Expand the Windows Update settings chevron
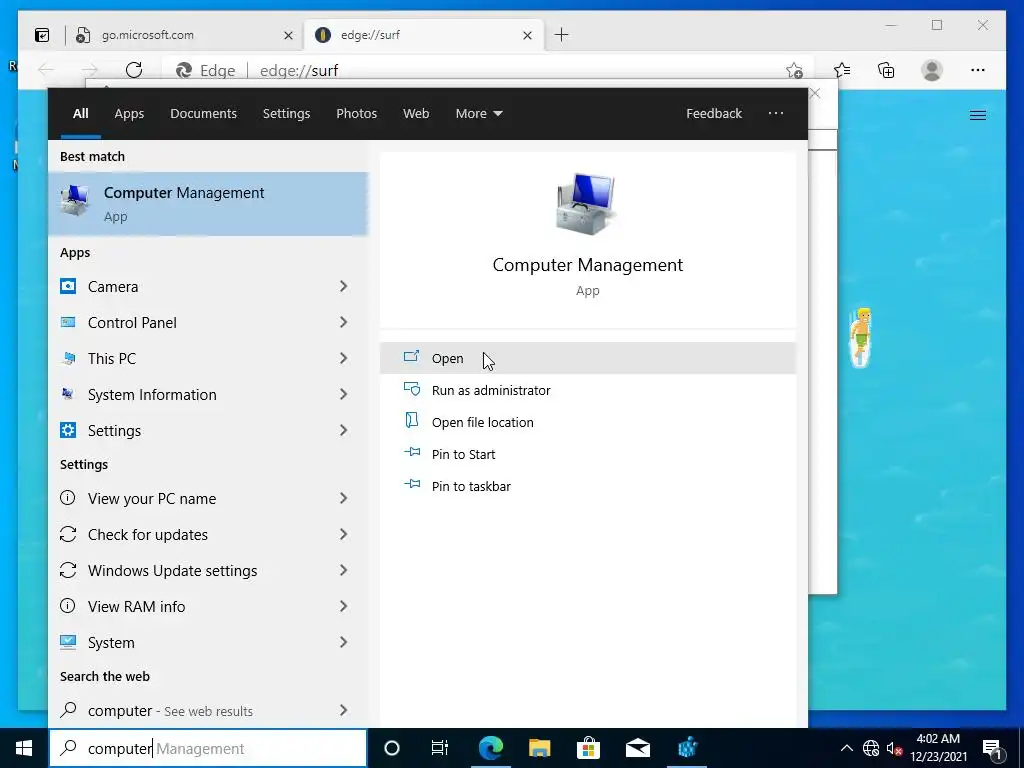This screenshot has width=1024, height=768. [344, 569]
